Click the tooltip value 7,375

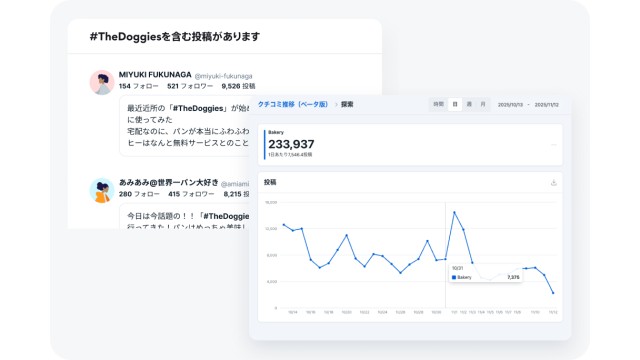513,278
